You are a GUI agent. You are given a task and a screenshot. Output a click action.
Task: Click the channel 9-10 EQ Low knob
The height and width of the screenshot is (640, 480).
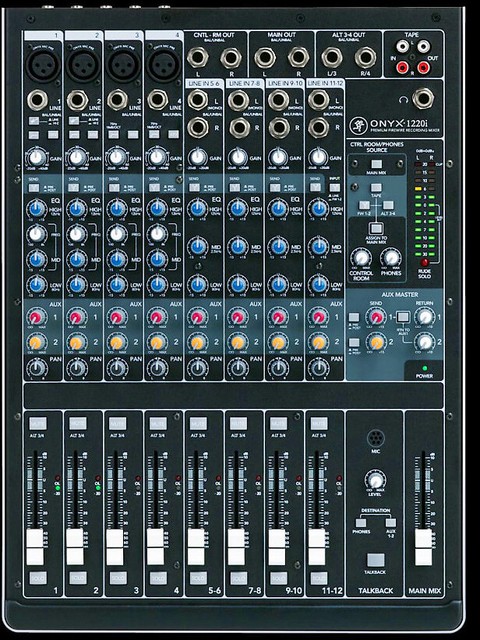tap(278, 284)
